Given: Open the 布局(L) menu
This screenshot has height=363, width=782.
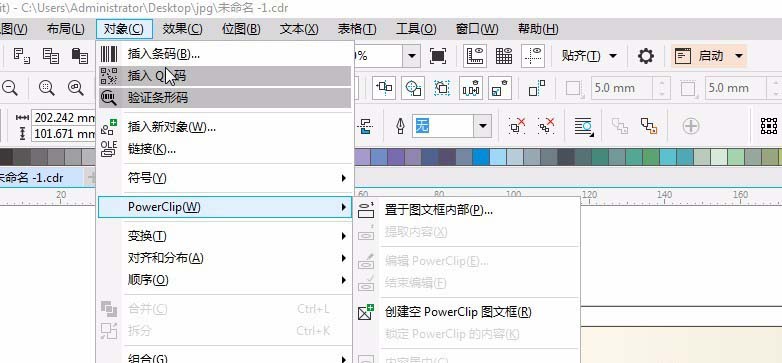Looking at the screenshot, I should [66, 29].
